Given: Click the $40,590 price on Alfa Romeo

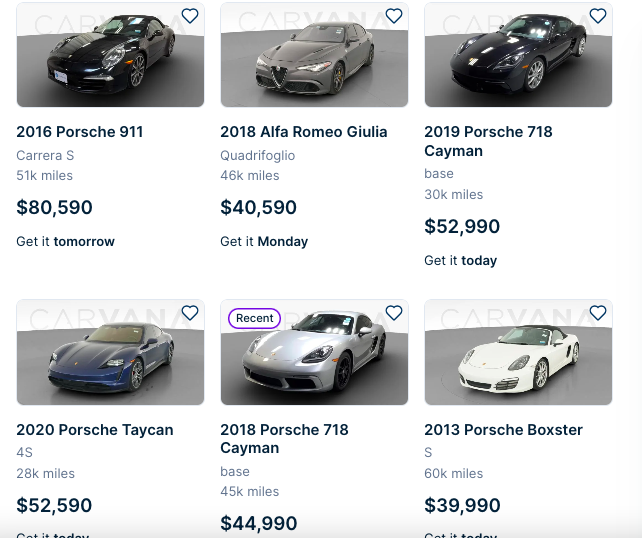Looking at the screenshot, I should [x=258, y=208].
